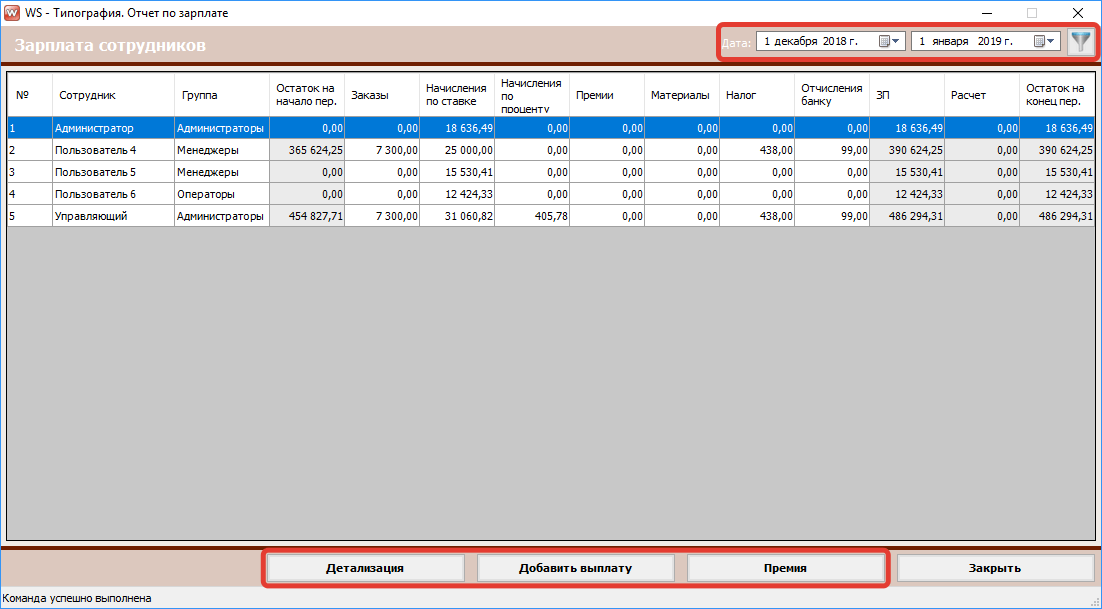Select the Администратор employee row
The height and width of the screenshot is (609, 1102).
tap(551, 128)
